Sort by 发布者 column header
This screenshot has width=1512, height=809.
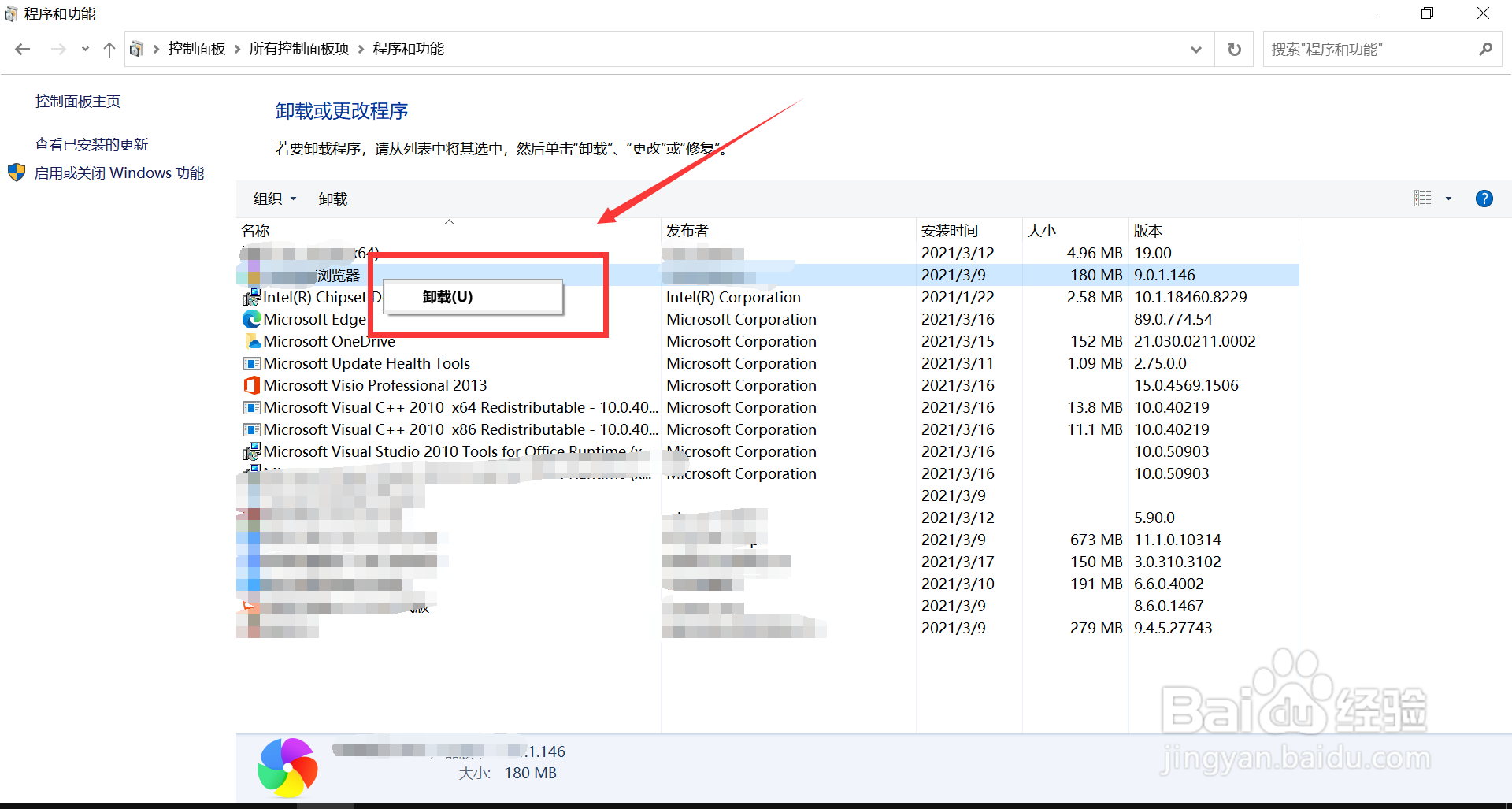tap(687, 231)
